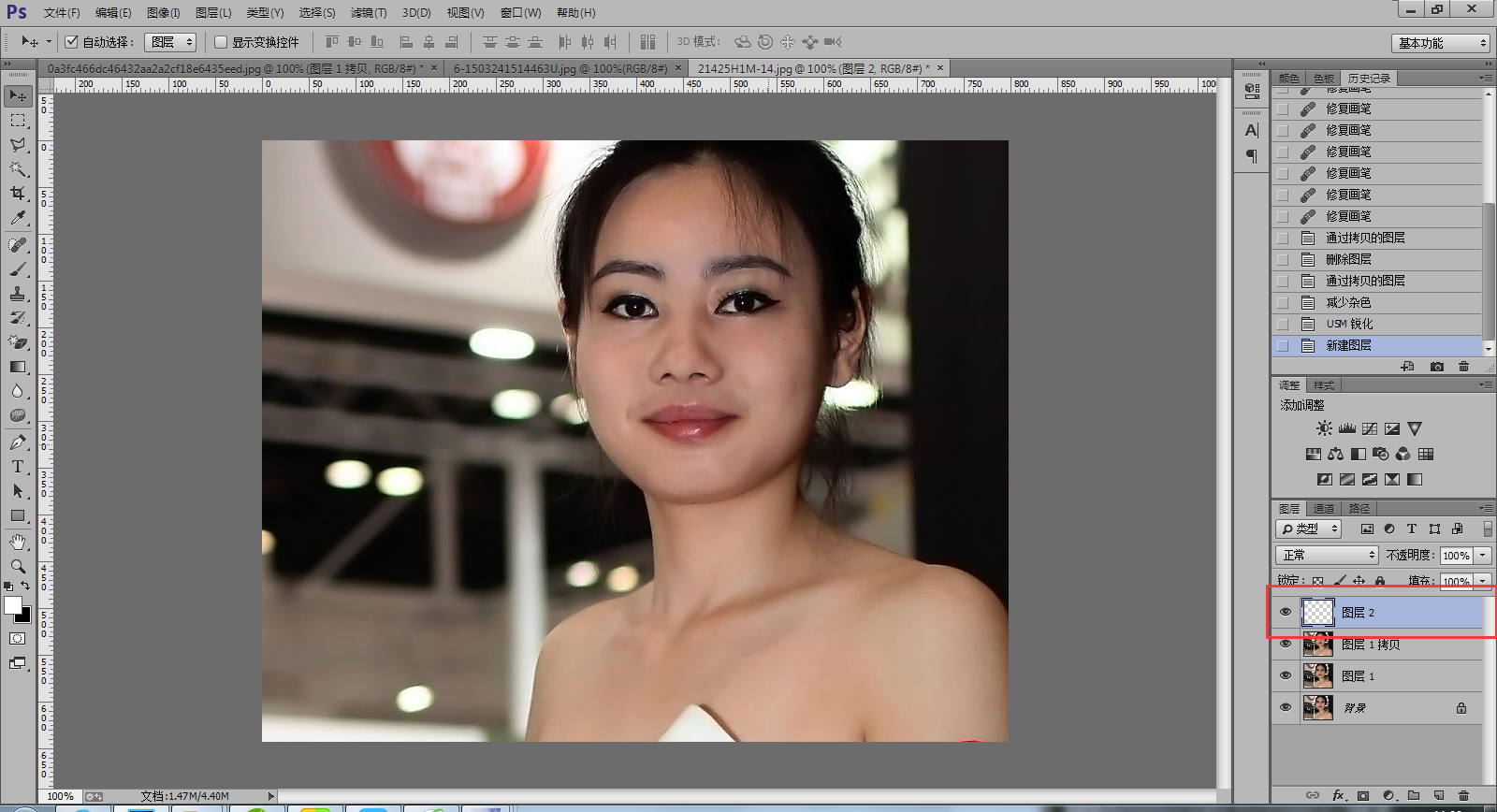Select the Zoom tool
Viewport: 1497px width, 812px height.
click(x=18, y=567)
